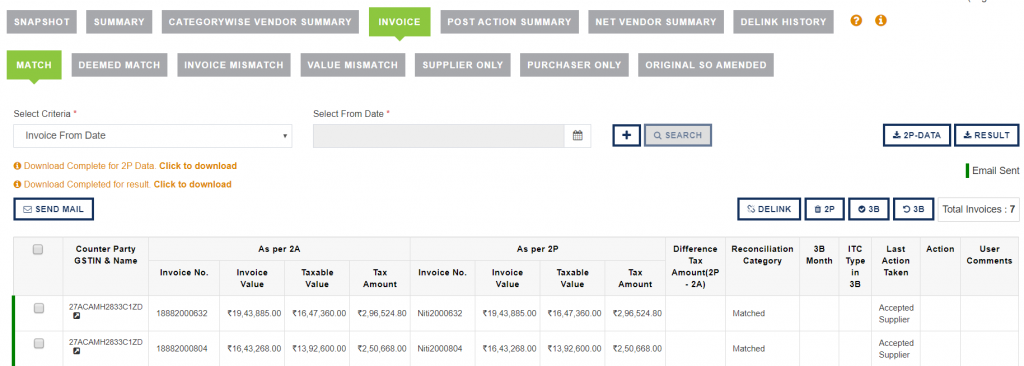
Task: Click the Email Sent legend
Action: pos(992,171)
